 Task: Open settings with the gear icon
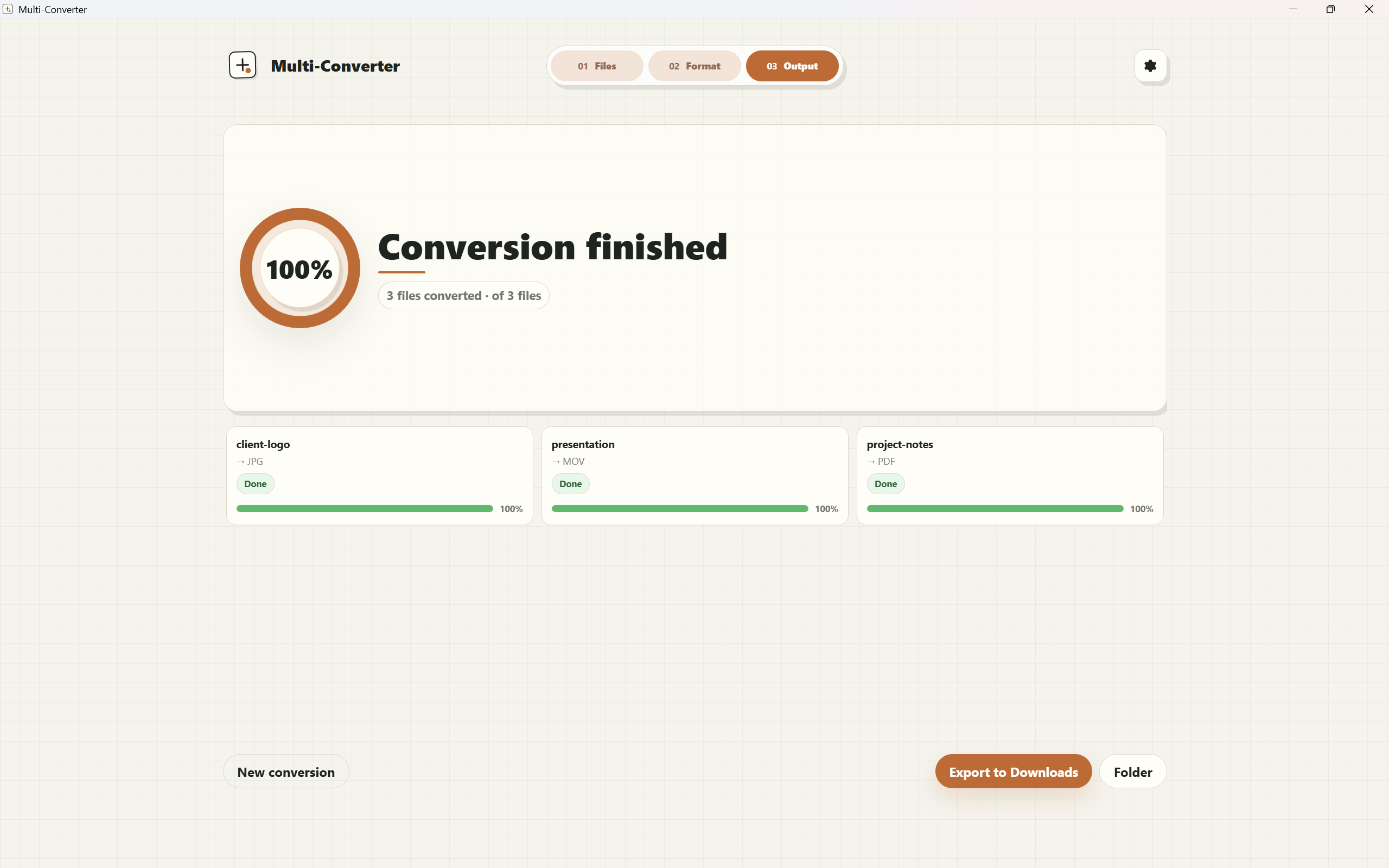1150,66
